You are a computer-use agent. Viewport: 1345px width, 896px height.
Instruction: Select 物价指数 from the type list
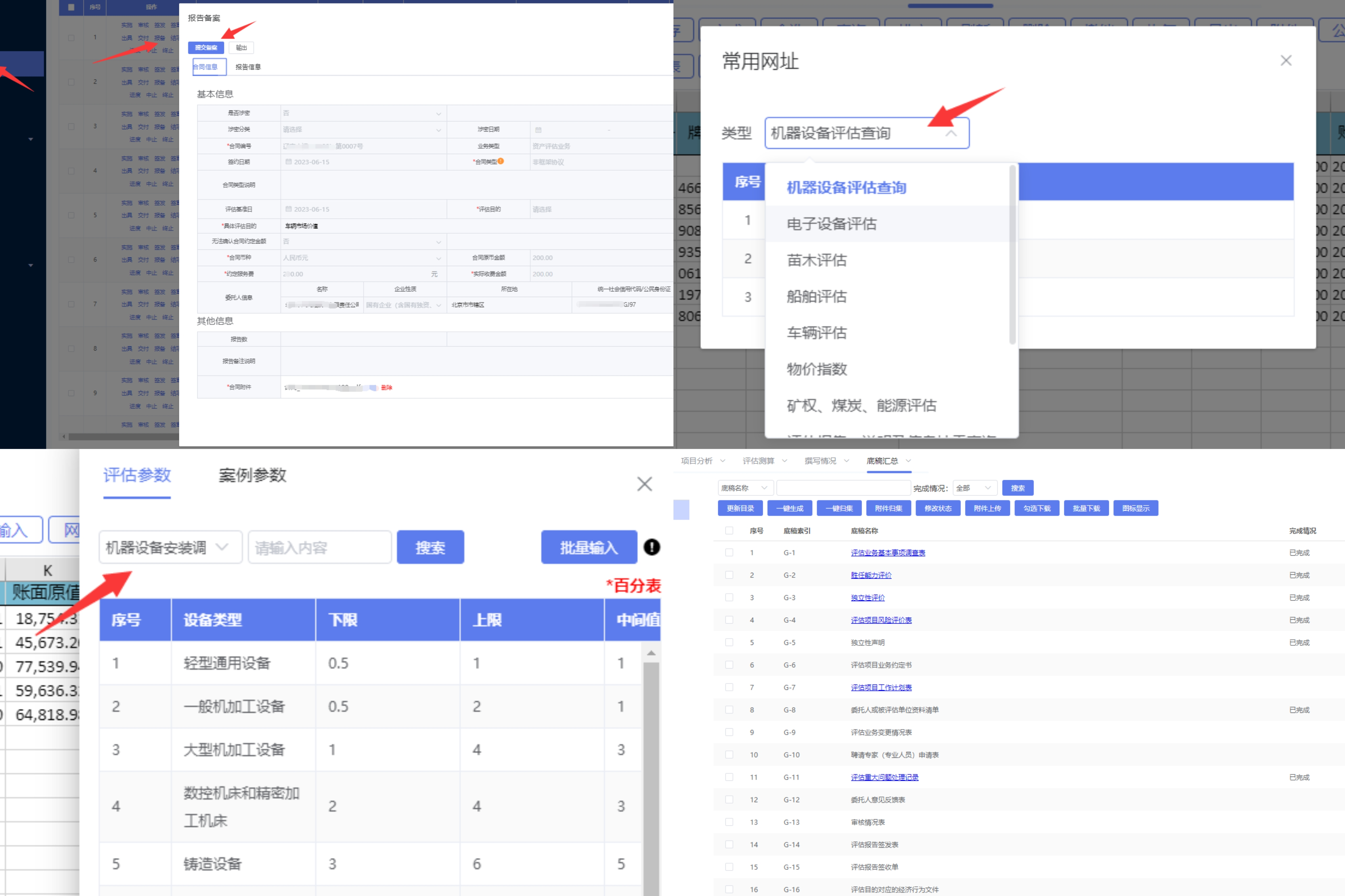click(x=887, y=369)
